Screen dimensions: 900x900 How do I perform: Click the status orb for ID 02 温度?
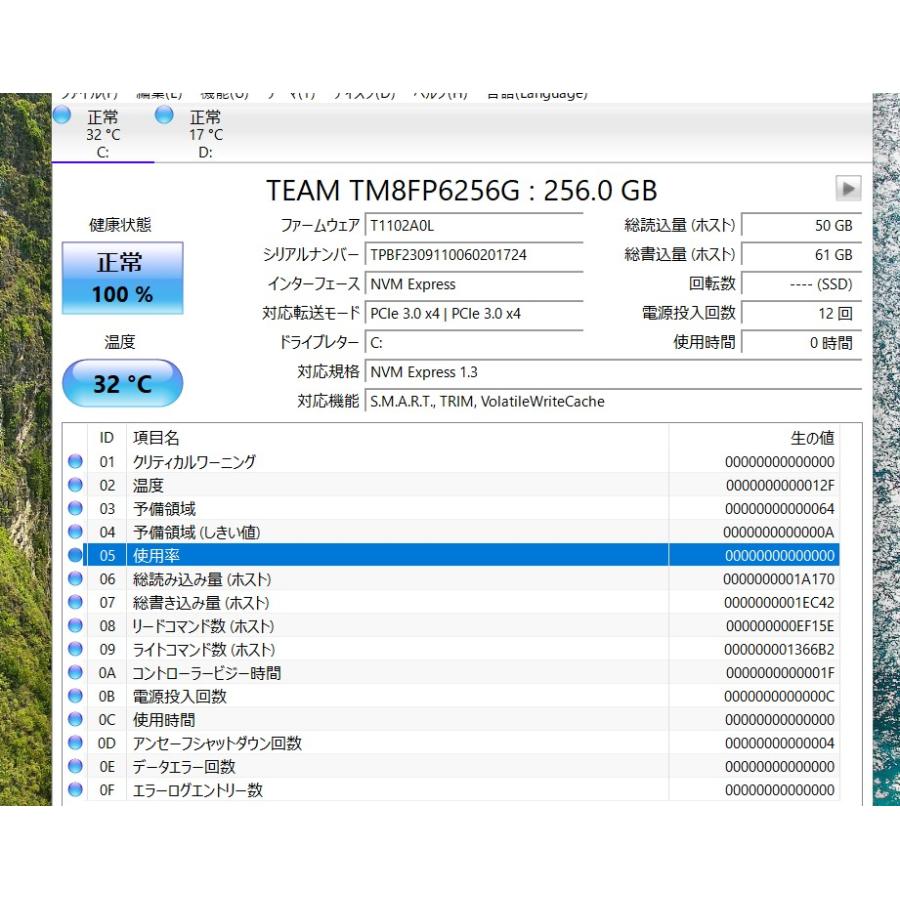pyautogui.click(x=75, y=485)
